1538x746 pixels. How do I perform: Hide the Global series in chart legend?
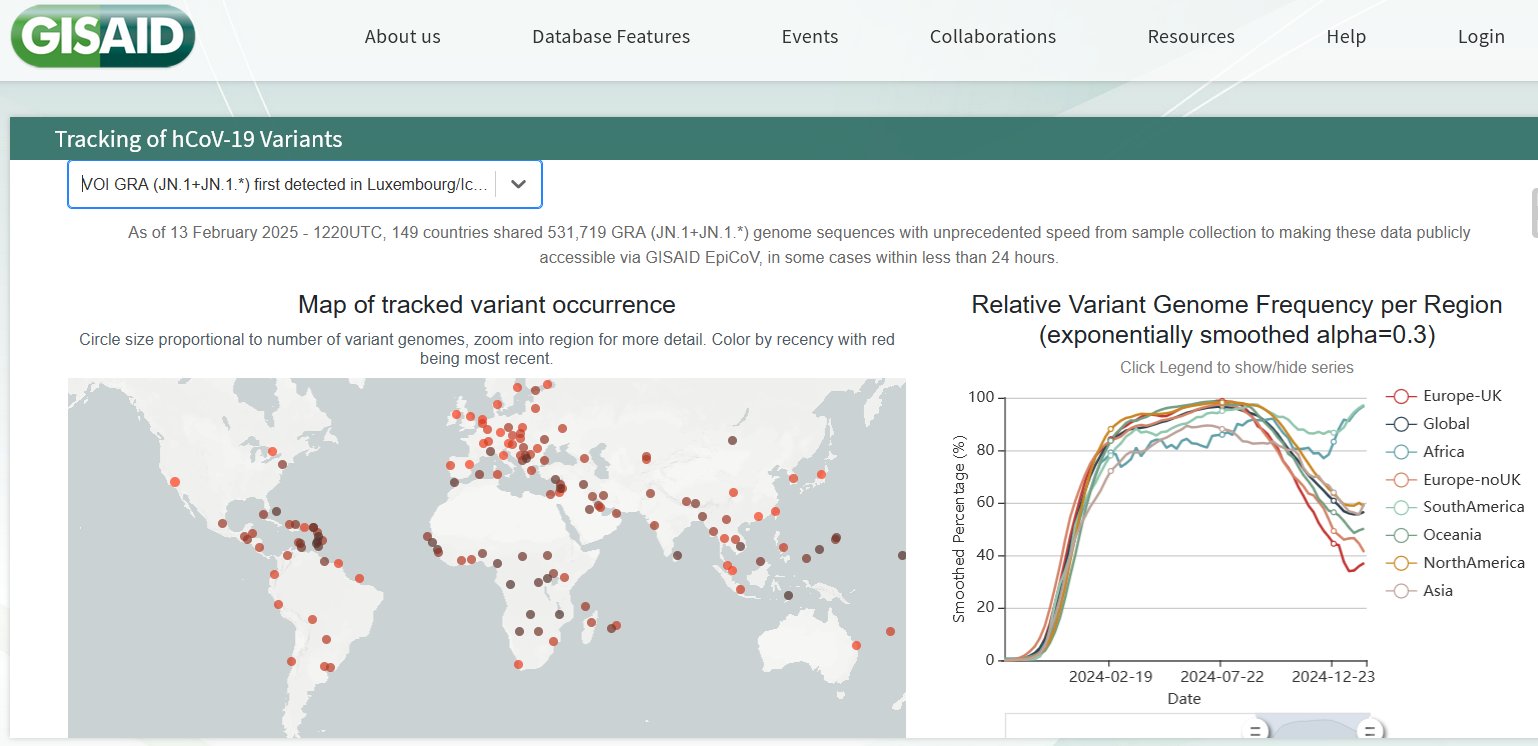tap(1445, 423)
